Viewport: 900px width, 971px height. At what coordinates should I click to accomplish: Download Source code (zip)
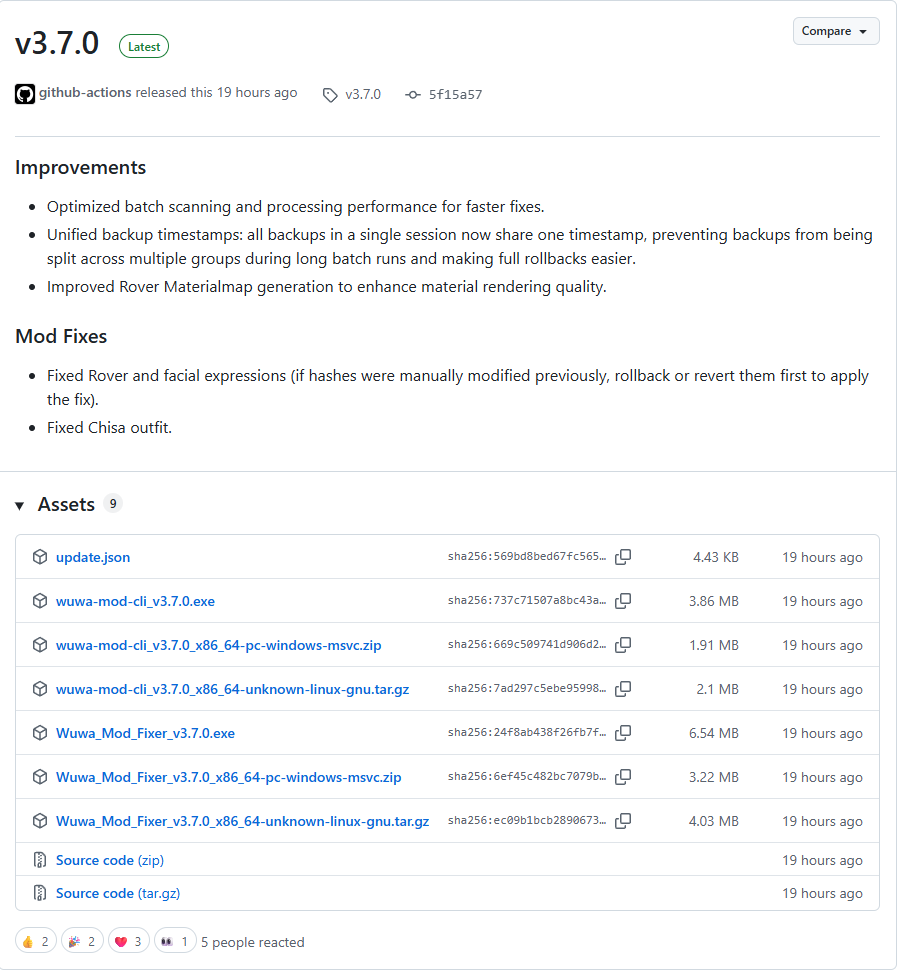coord(110,860)
